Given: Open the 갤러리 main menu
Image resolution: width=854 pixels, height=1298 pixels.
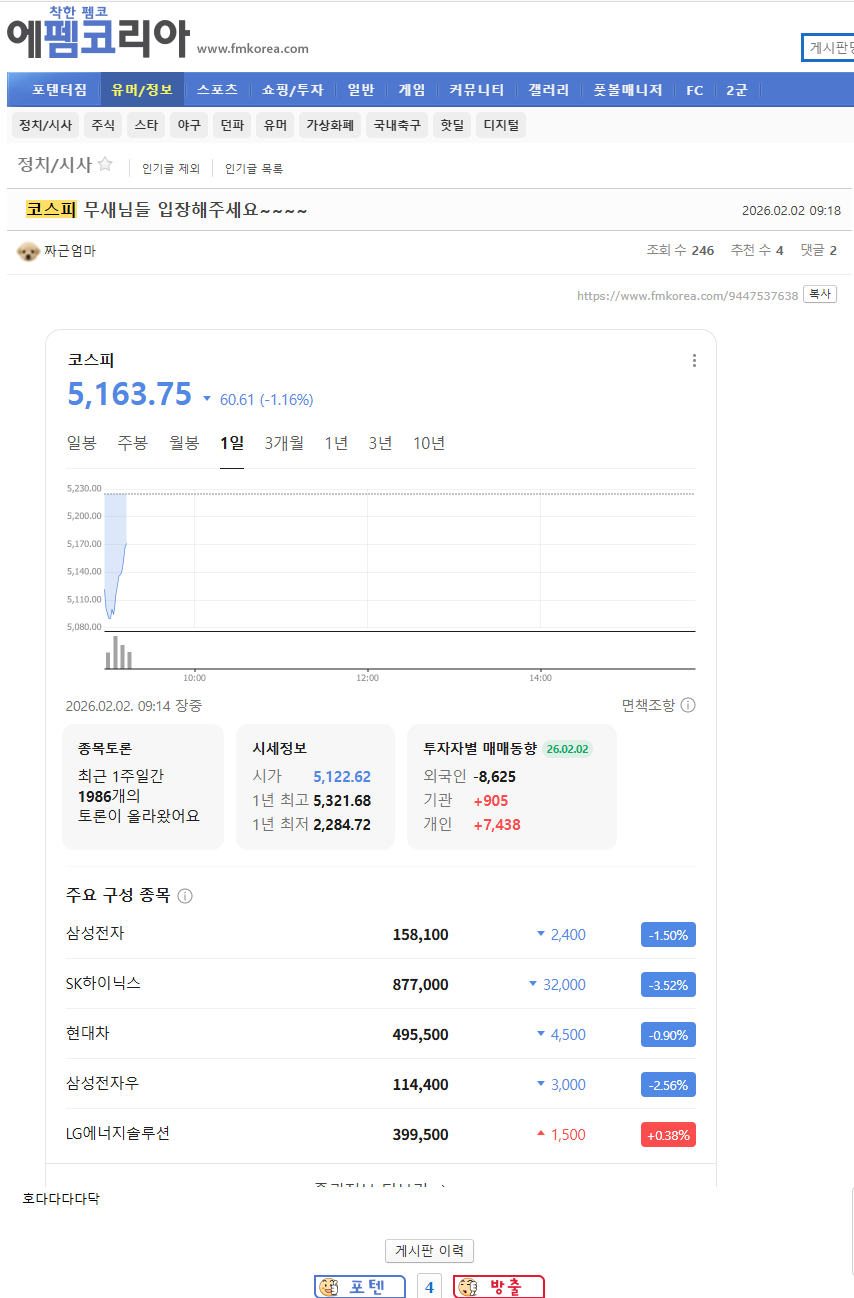Looking at the screenshot, I should tap(549, 90).
